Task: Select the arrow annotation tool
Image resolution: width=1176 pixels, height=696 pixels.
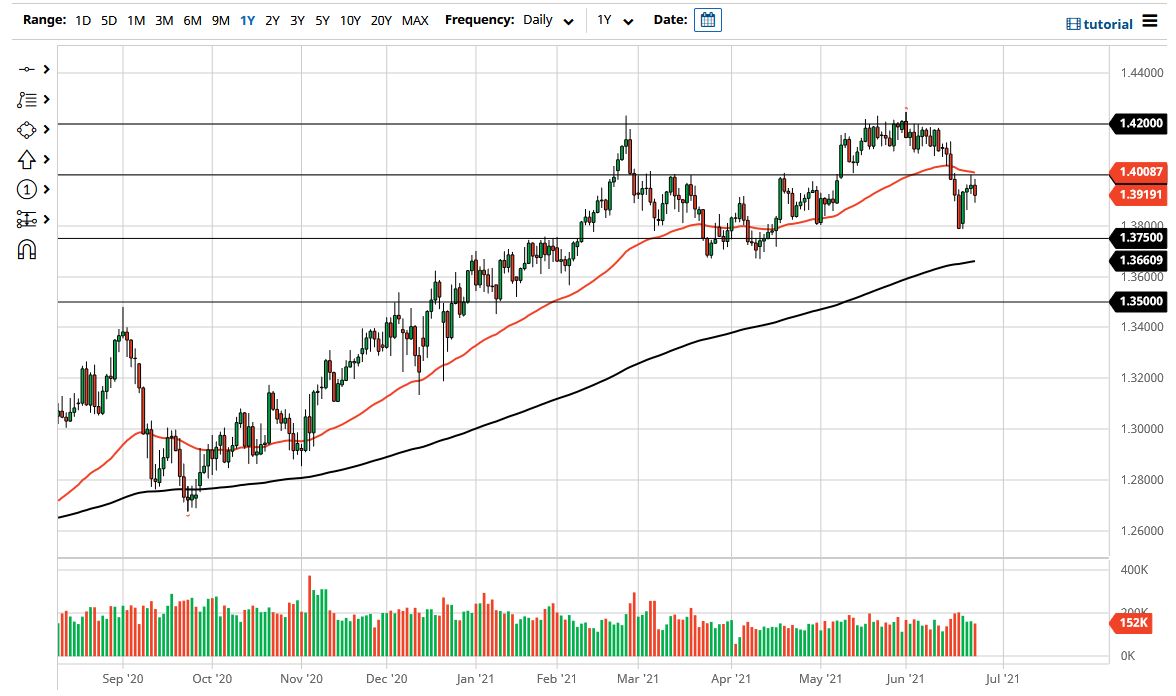Action: pos(28,159)
